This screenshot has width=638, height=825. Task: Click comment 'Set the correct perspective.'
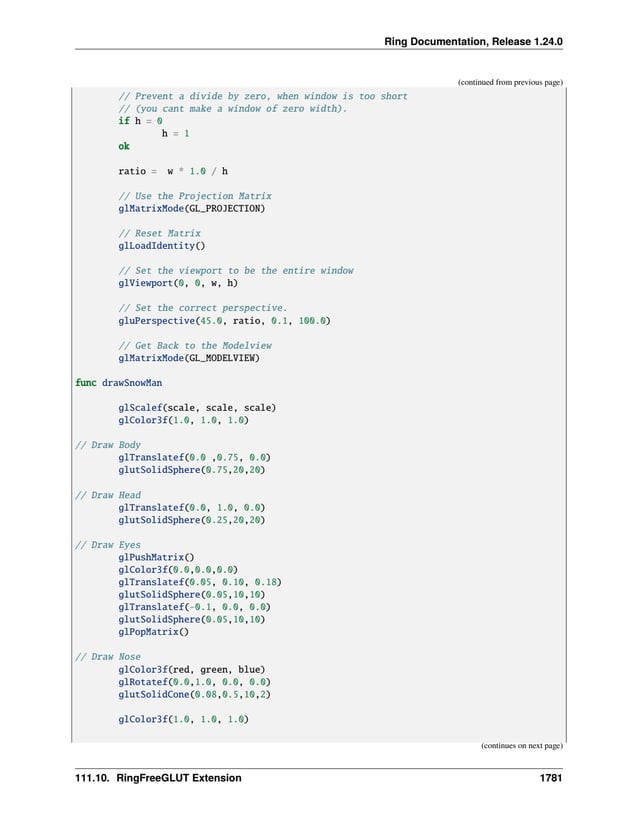202,308
